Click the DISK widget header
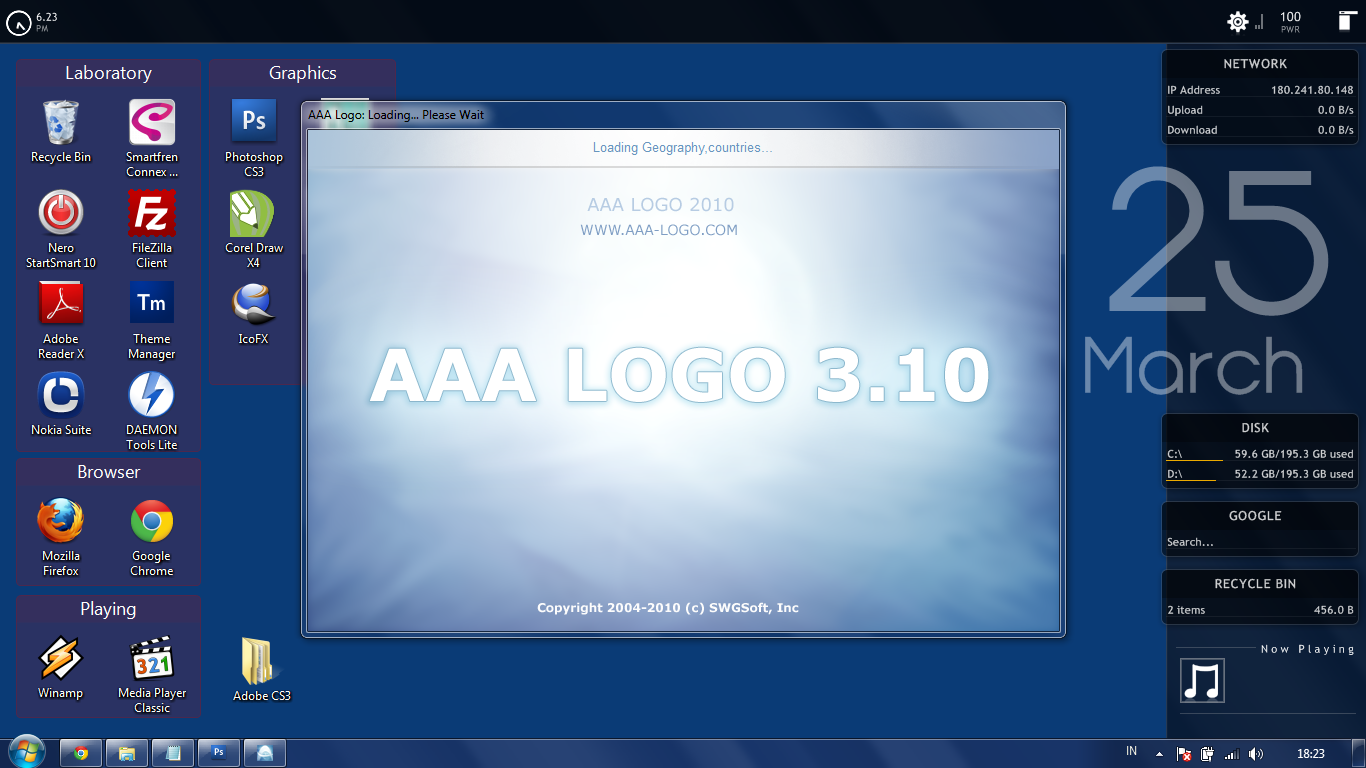 pos(1255,428)
